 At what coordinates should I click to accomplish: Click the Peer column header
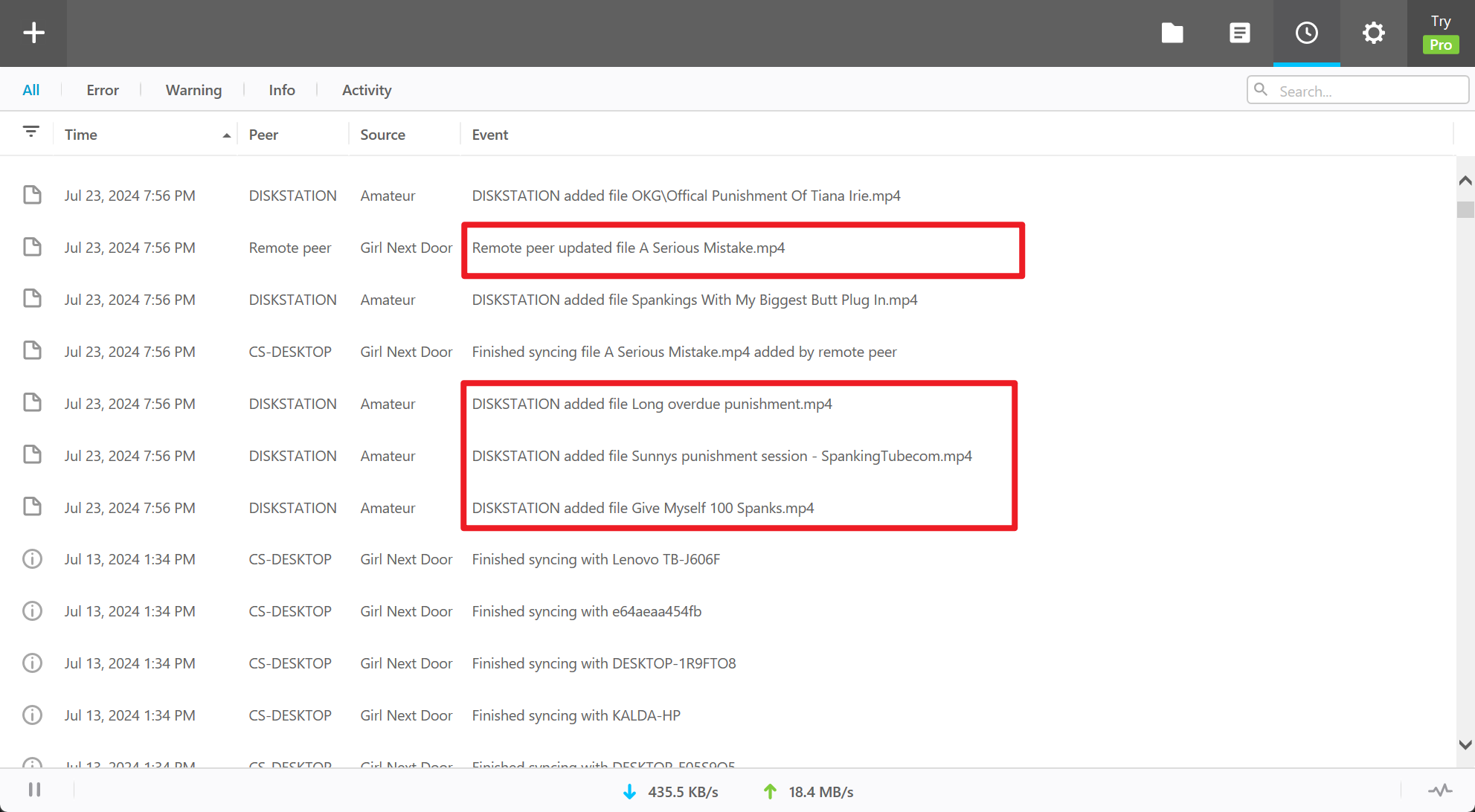pyautogui.click(x=263, y=135)
